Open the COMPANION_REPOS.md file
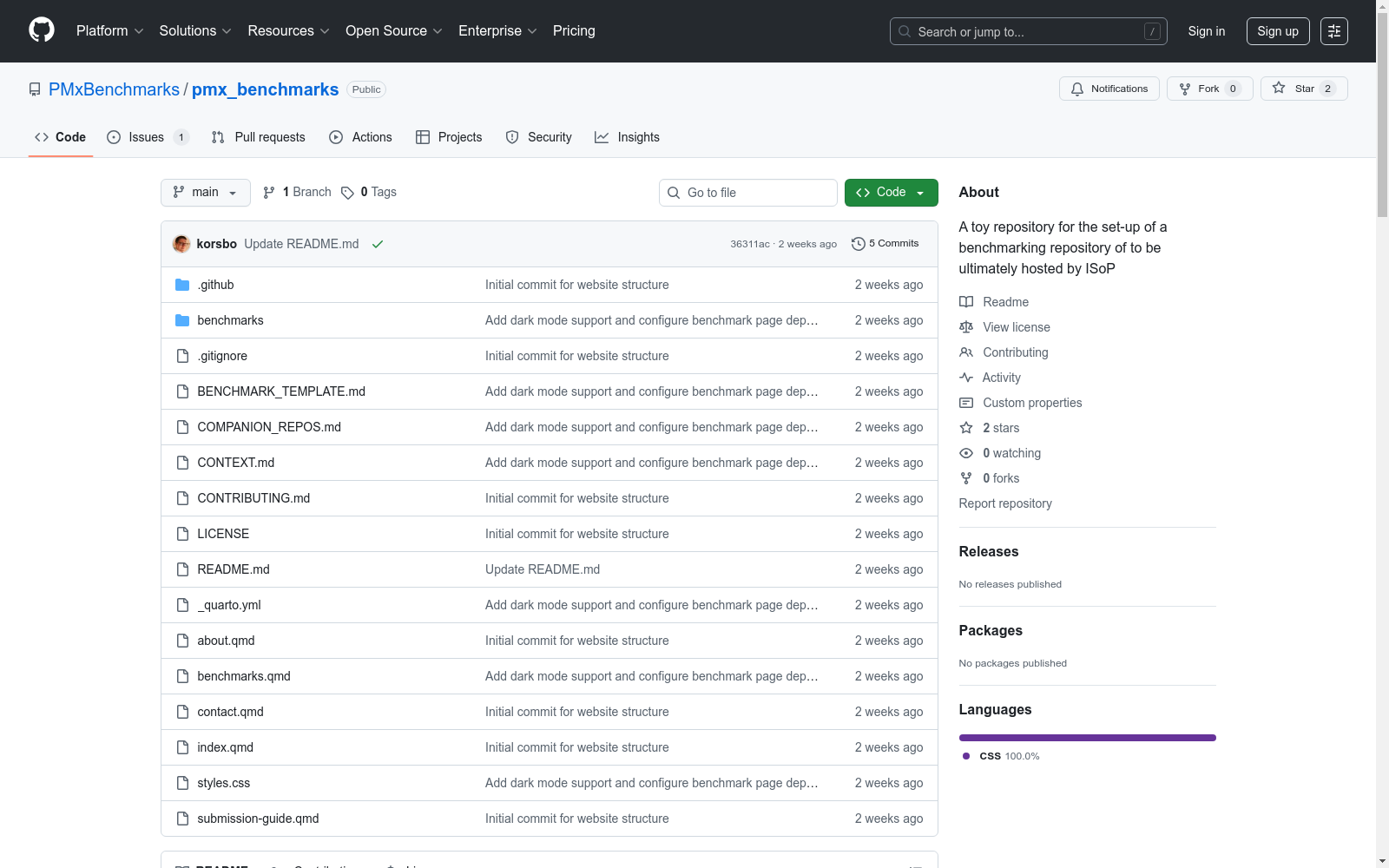This screenshot has width=1389, height=868. tap(269, 427)
